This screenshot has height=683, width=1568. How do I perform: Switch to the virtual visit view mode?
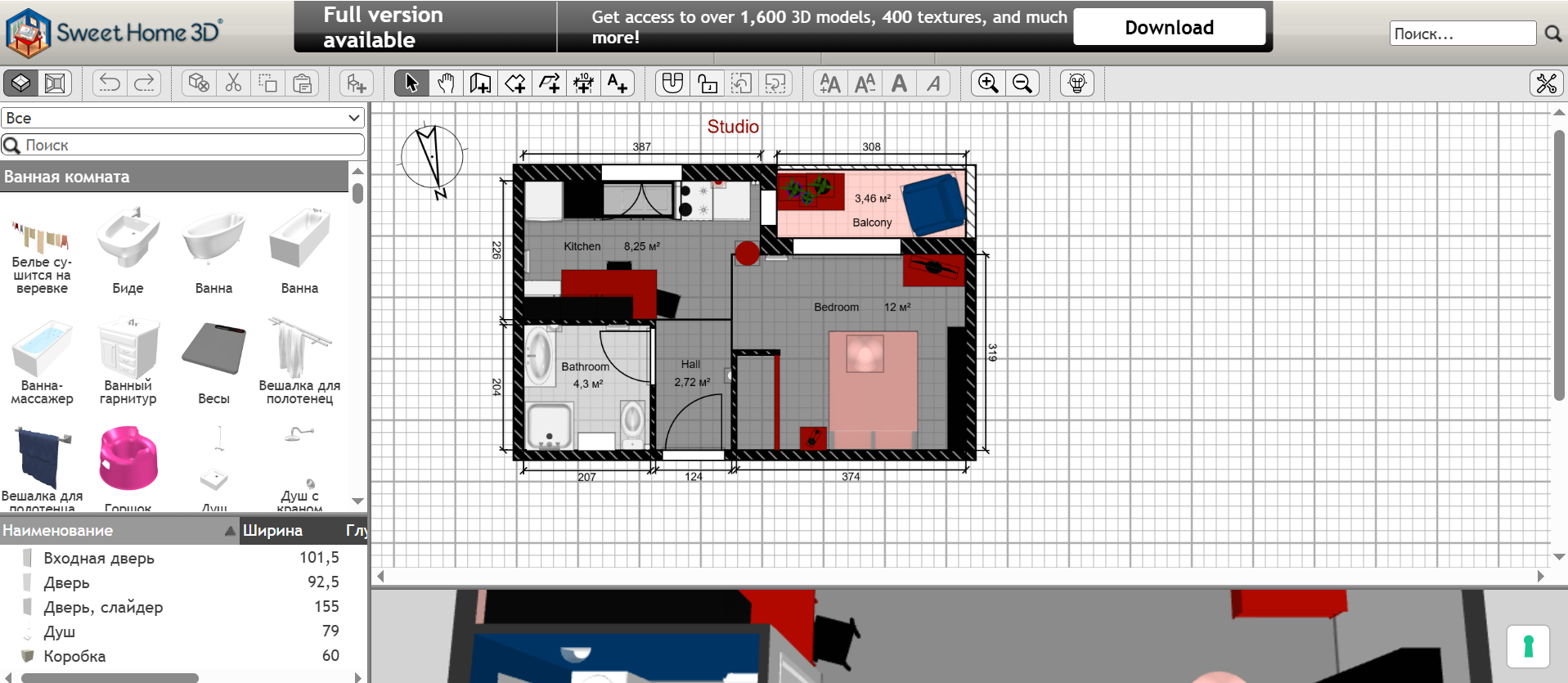click(55, 83)
